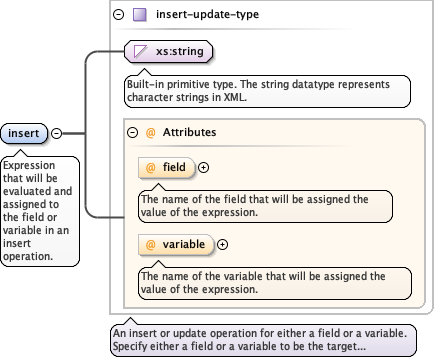The image size is (435, 360).
Task: Collapse the insert-update-type complex type
Action: 118,15
